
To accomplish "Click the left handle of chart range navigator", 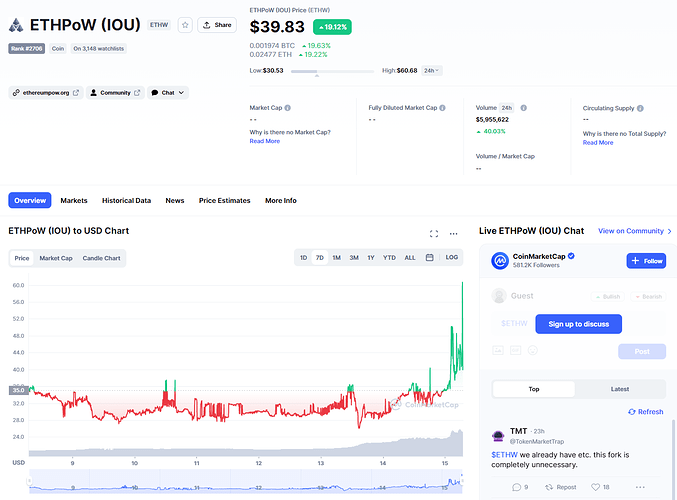I will [29, 481].
